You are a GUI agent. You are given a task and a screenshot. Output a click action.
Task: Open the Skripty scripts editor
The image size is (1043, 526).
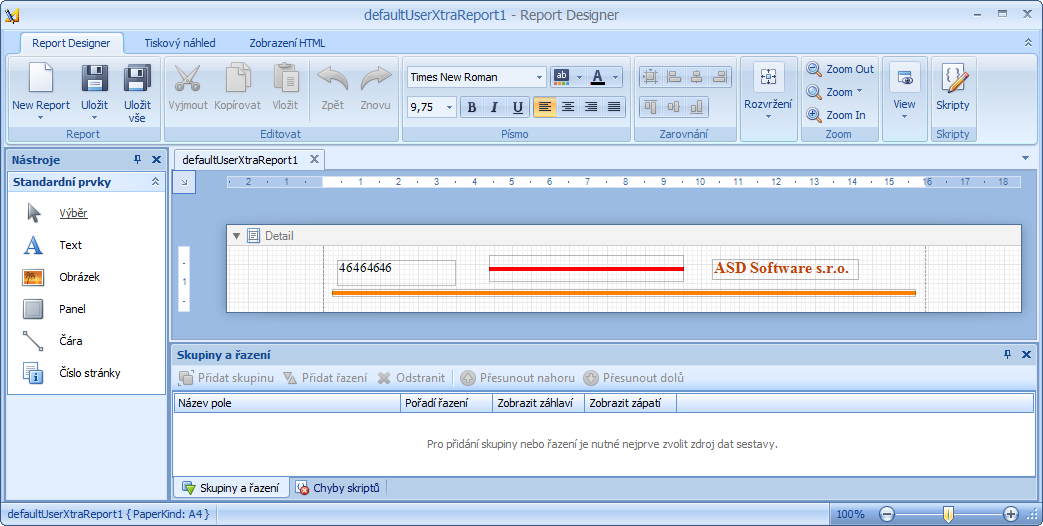[x=953, y=86]
